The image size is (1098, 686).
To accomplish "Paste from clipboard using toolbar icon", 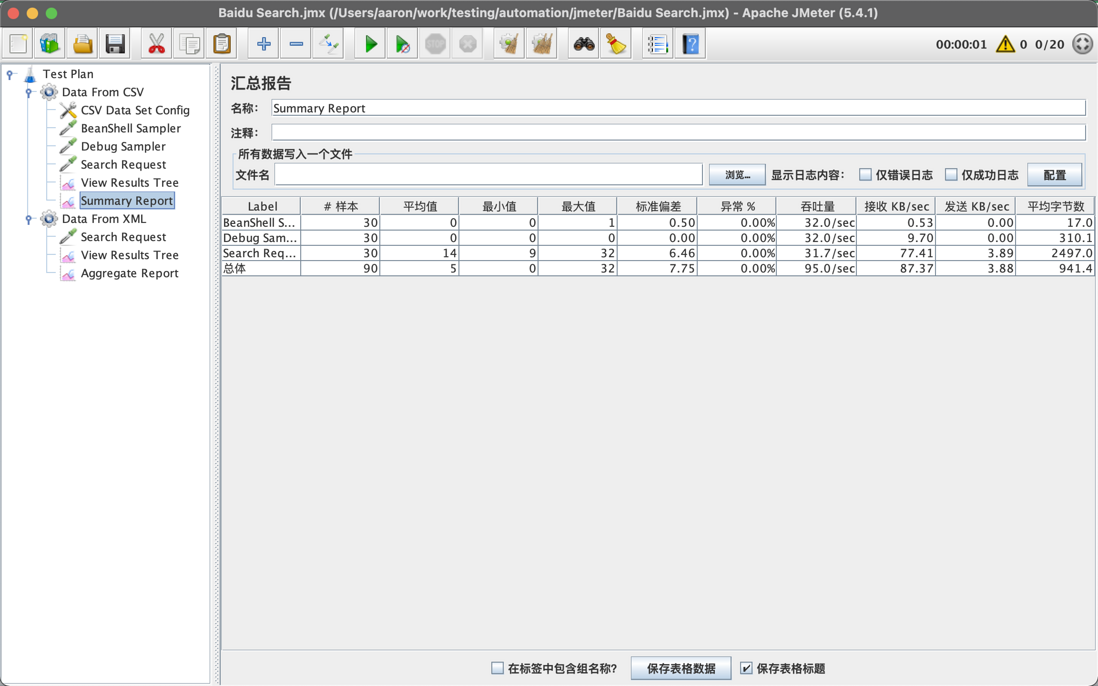I will point(221,44).
